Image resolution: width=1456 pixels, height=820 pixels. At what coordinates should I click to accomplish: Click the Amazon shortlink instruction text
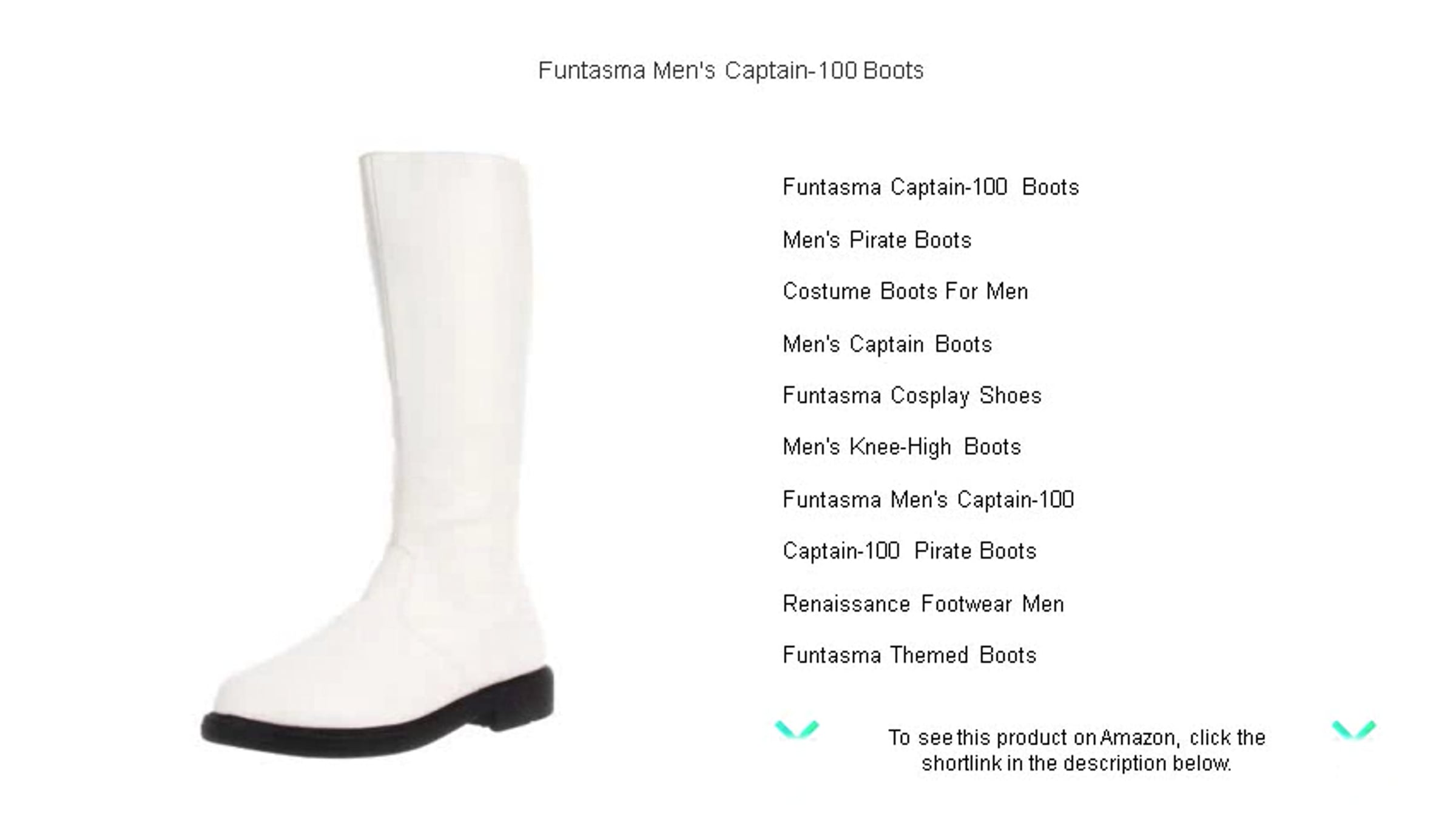[x=1076, y=750]
